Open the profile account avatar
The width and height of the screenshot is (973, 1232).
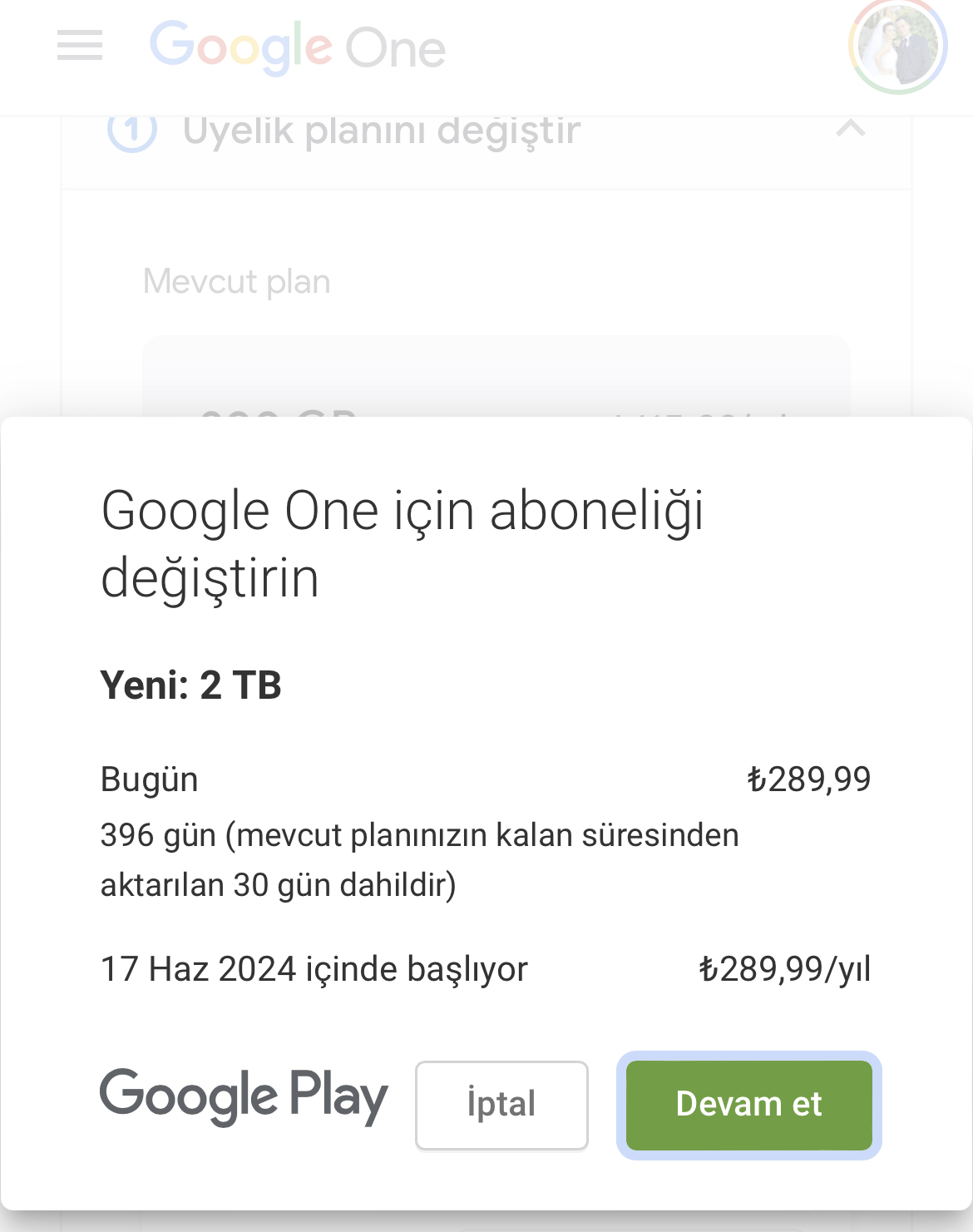coord(897,46)
